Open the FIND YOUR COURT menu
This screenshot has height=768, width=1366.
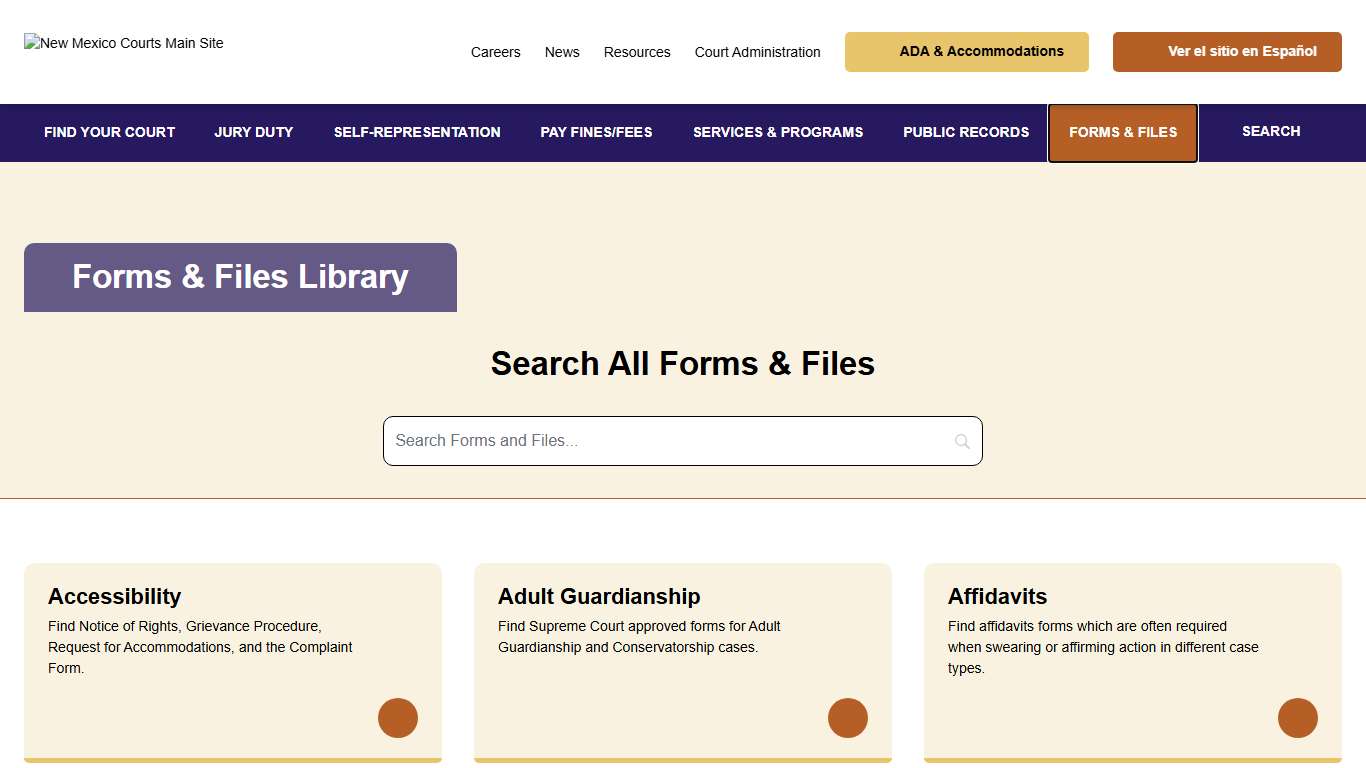click(109, 132)
